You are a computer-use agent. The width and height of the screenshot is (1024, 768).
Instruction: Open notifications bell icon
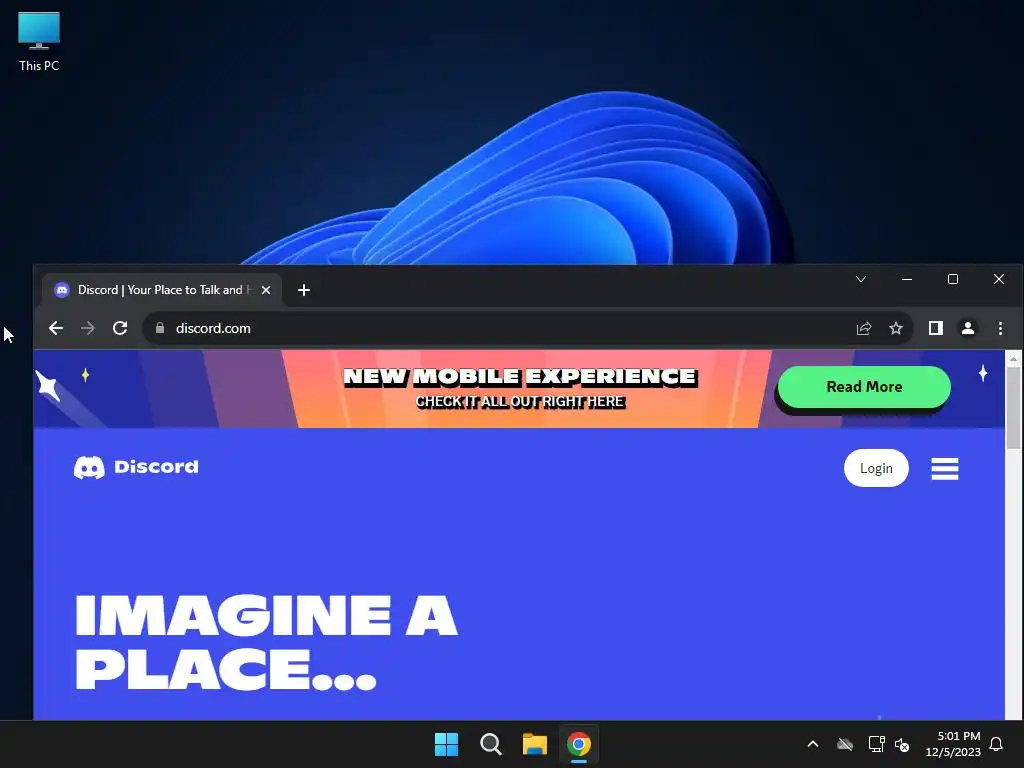(996, 744)
